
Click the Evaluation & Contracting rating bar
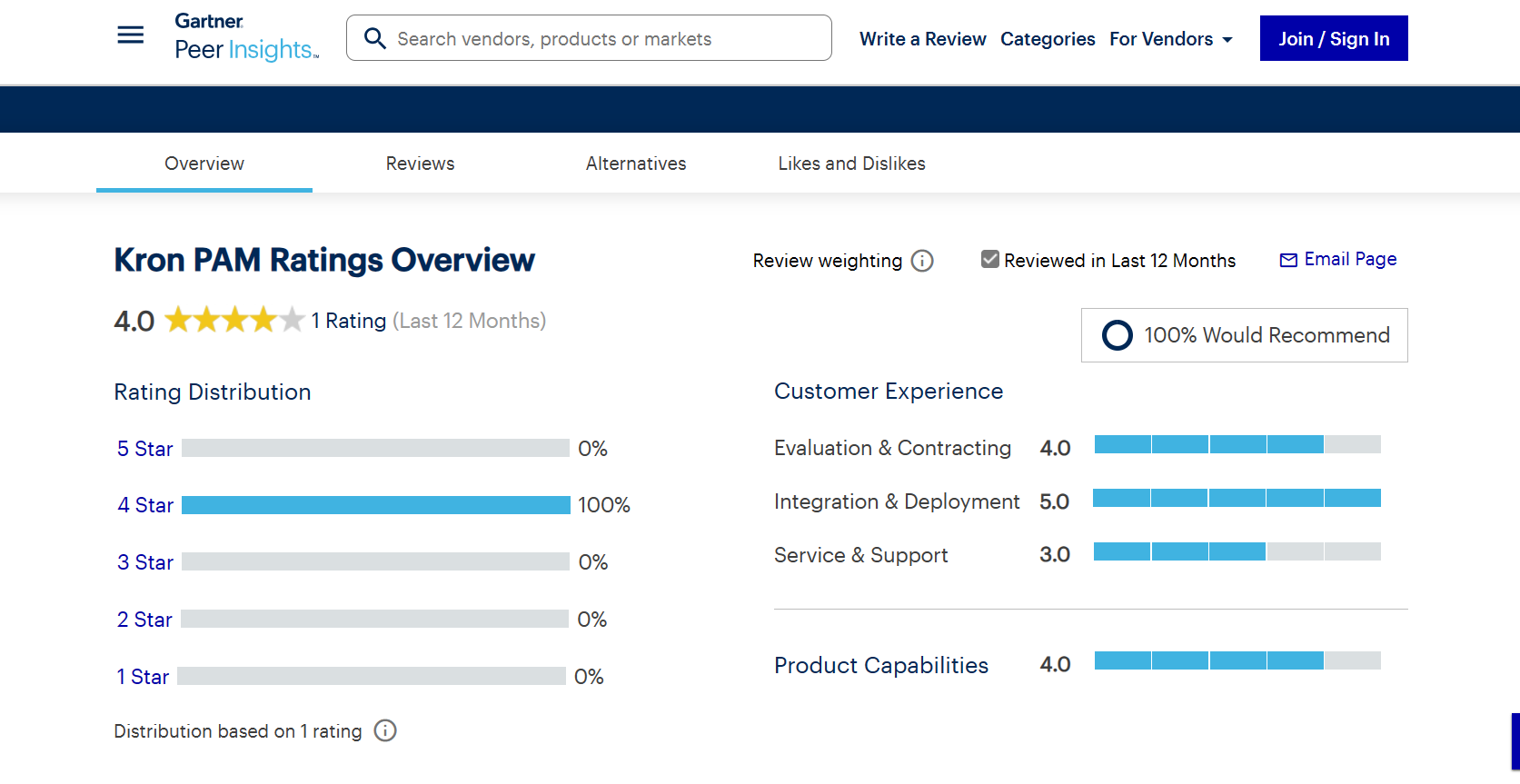(x=1237, y=444)
